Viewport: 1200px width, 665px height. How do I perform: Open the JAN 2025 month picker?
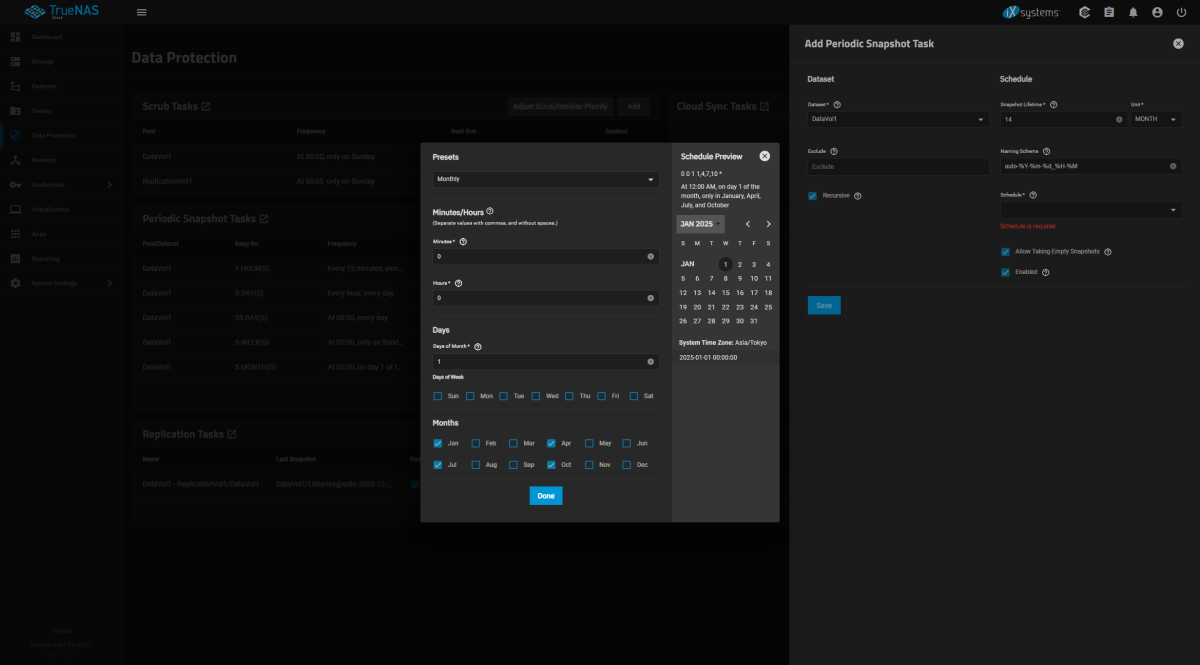coord(700,224)
